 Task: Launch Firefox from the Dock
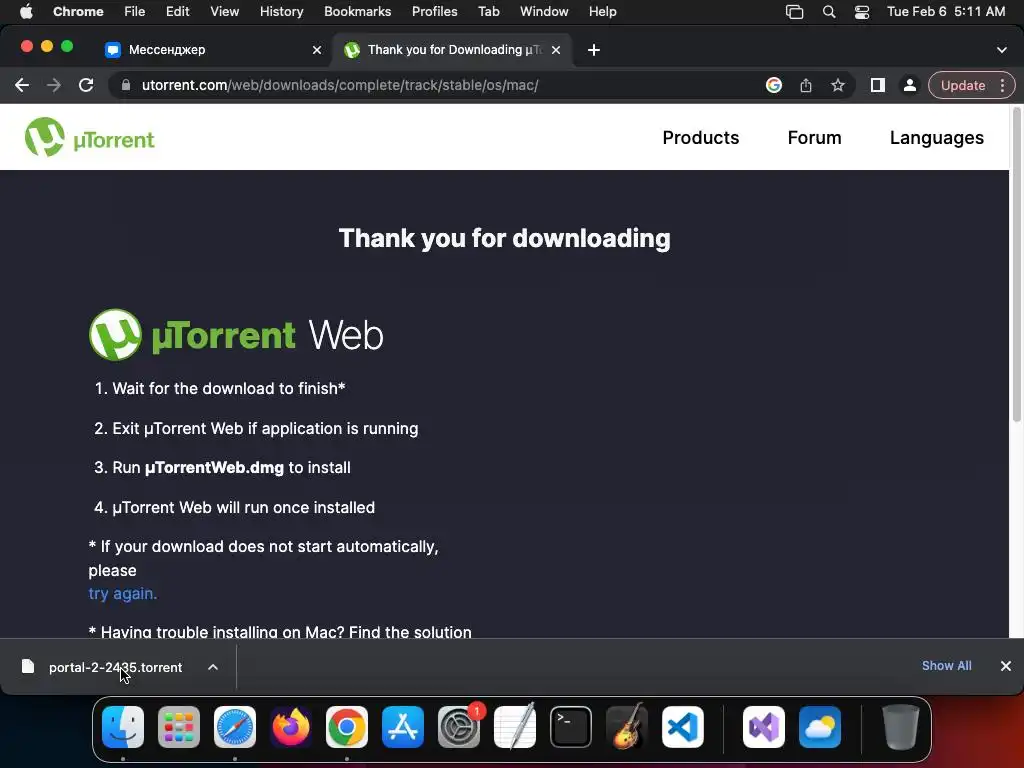click(291, 727)
